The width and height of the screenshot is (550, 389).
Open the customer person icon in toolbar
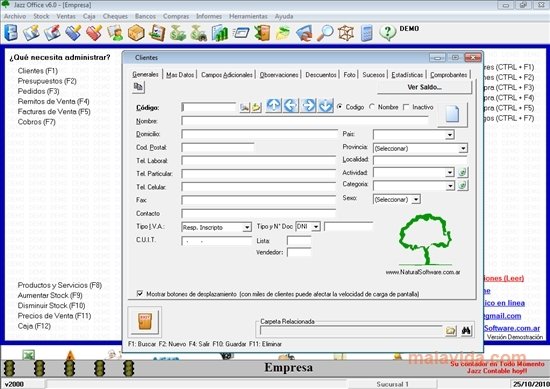(x=115, y=33)
